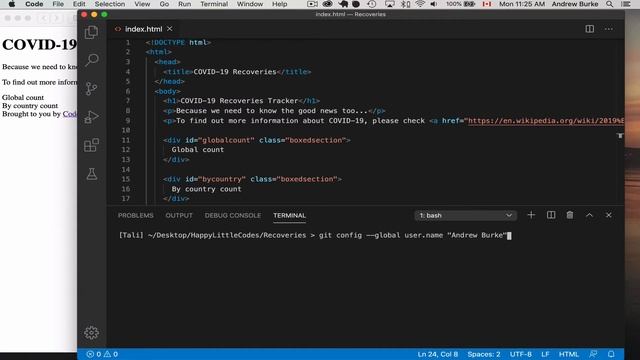
Task: Open the View menu
Action: (x=142, y=4)
